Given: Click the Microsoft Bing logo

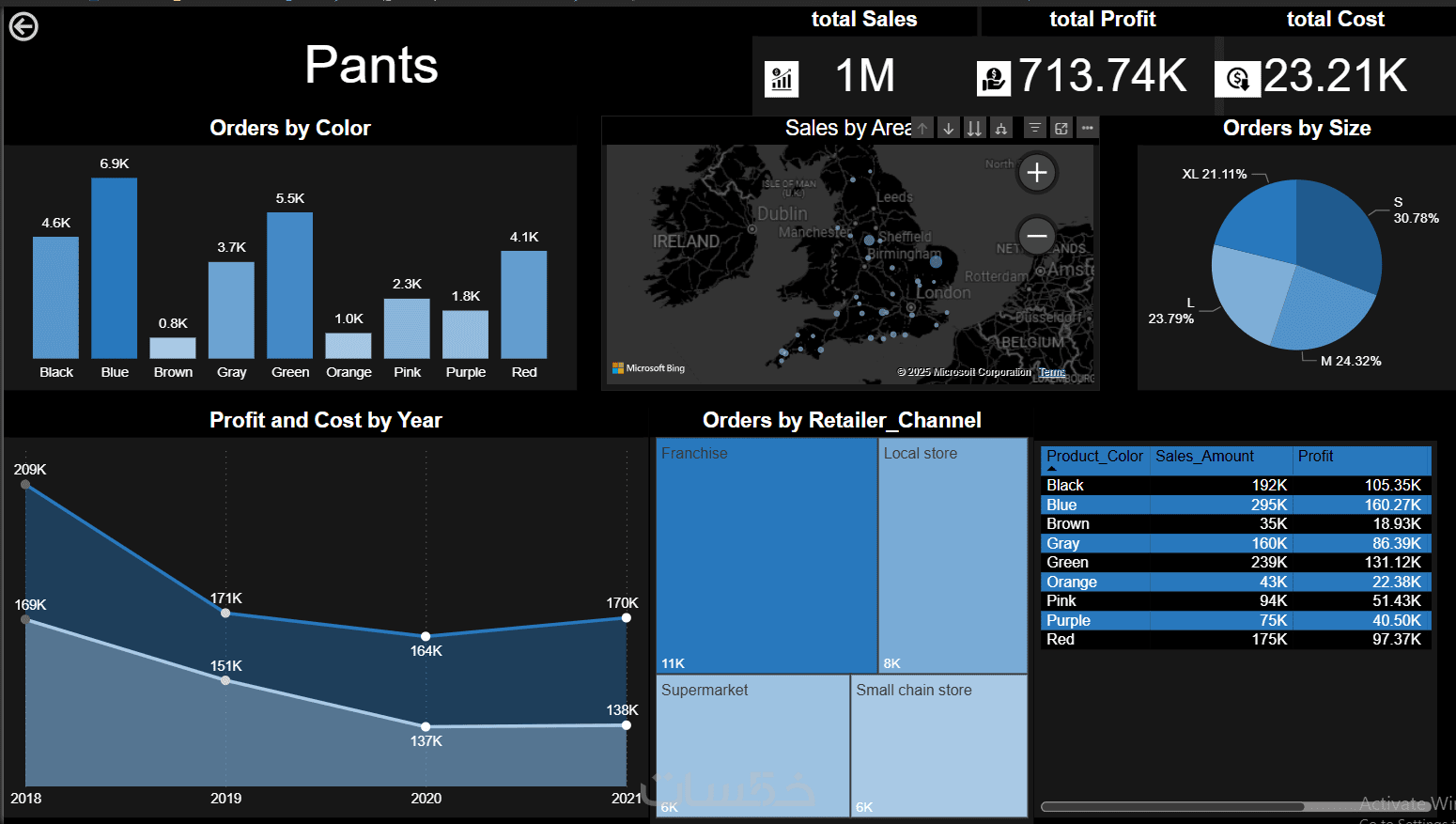Looking at the screenshot, I should [x=648, y=368].
